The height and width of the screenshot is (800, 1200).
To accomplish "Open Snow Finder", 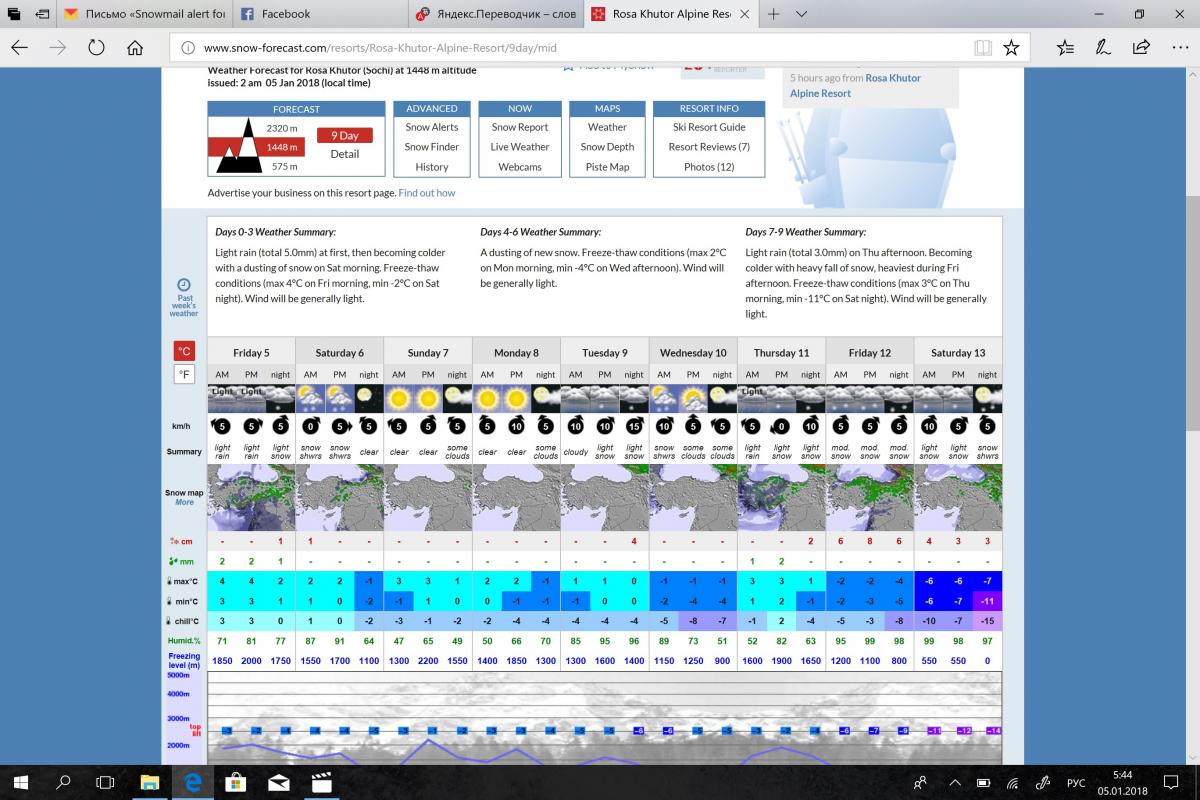I will 432,147.
